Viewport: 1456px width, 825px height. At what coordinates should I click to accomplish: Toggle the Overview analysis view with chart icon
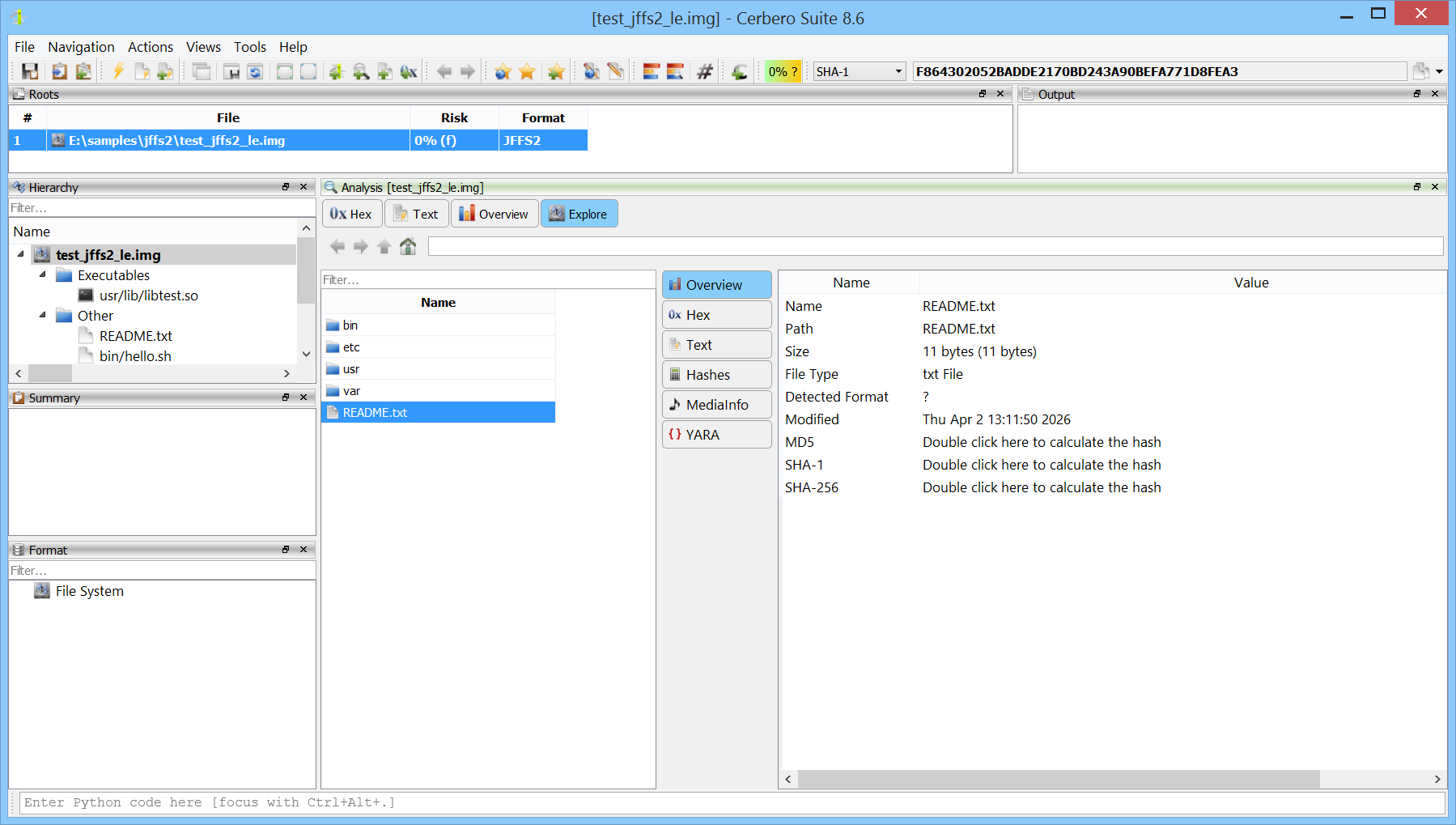(494, 214)
